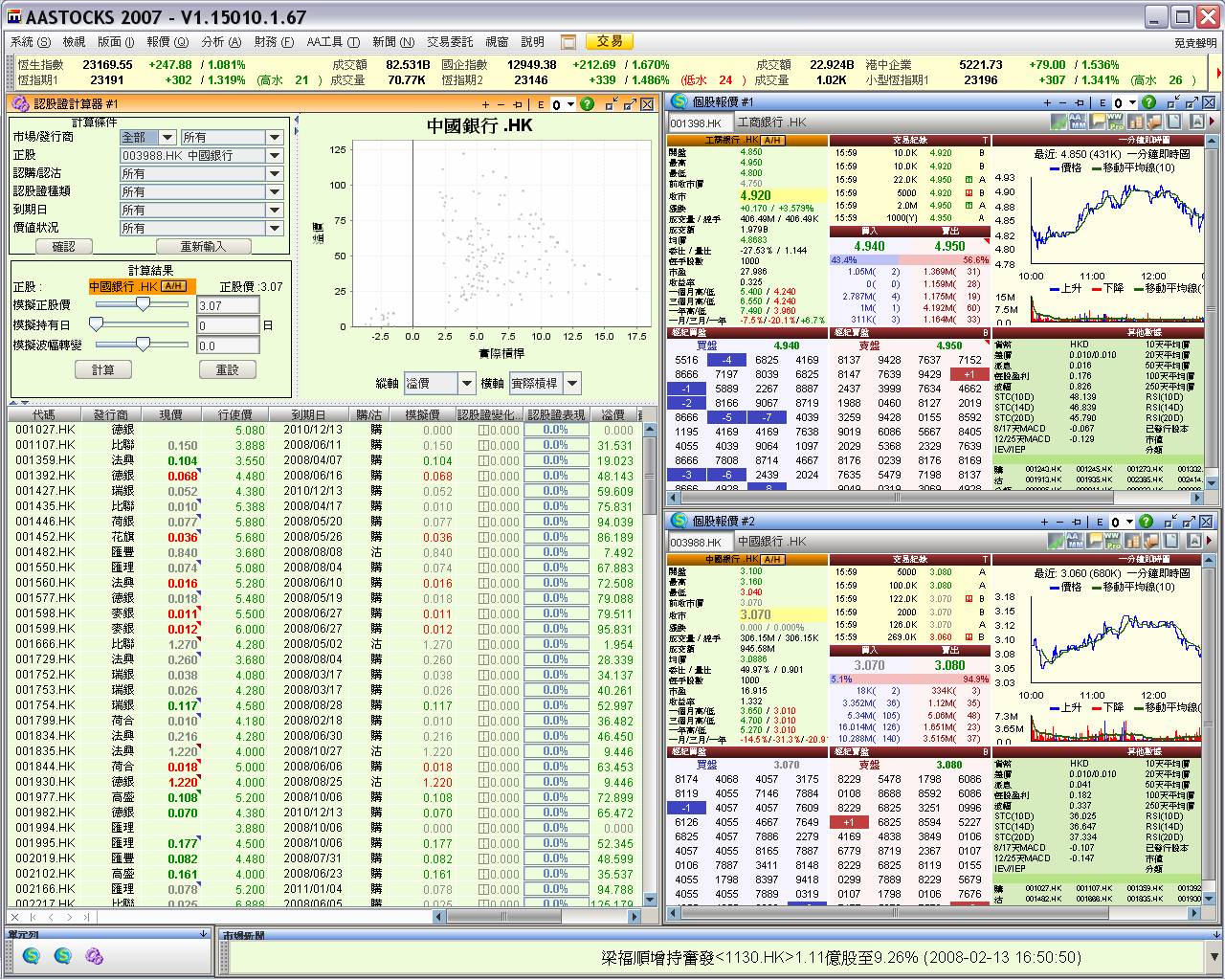Click bar-stack icon in 個股報價 #1 toolbar
This screenshot has height=980, width=1225.
(1135, 122)
